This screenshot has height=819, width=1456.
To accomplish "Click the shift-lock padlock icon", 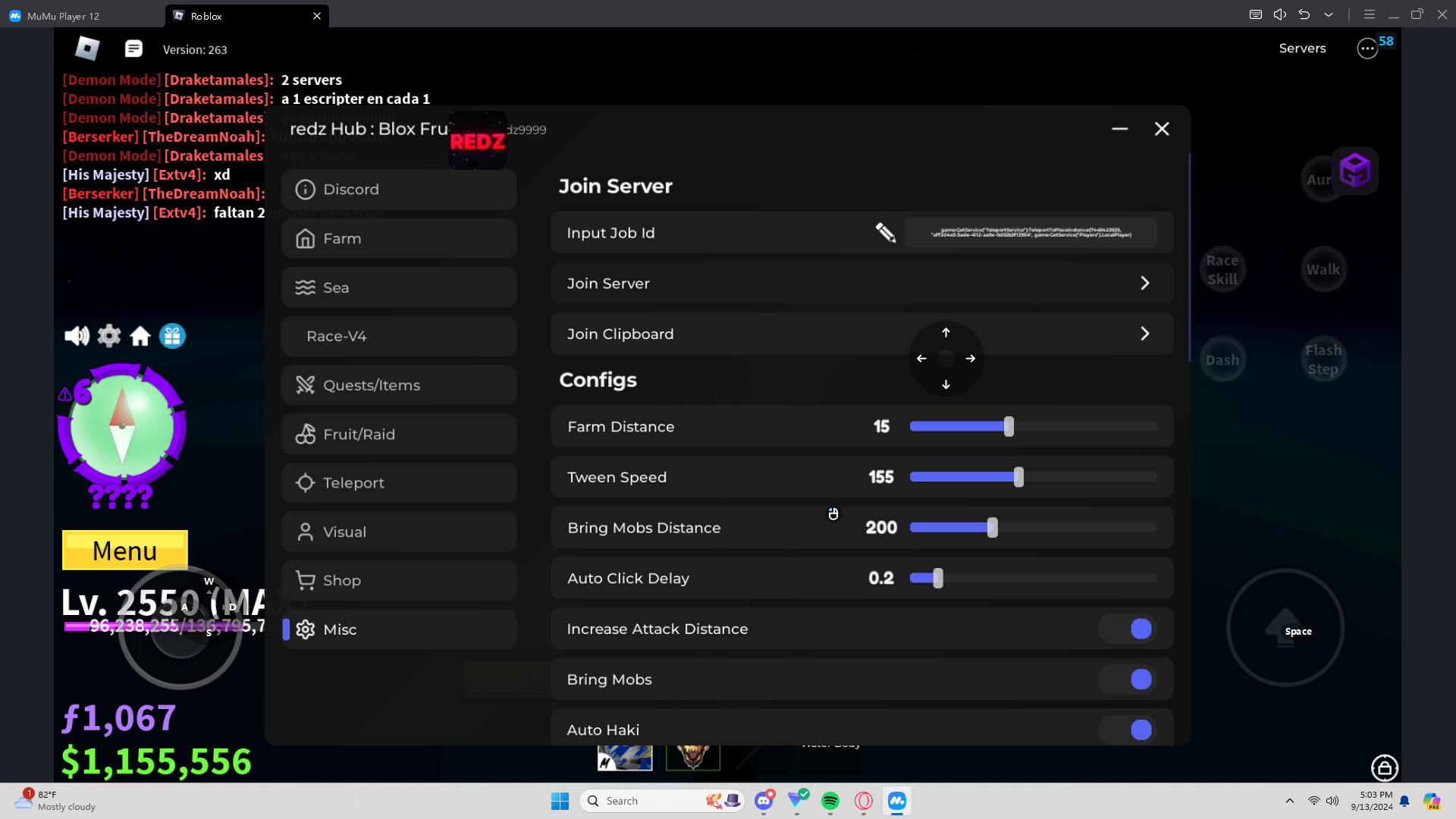I will pyautogui.click(x=1385, y=767).
